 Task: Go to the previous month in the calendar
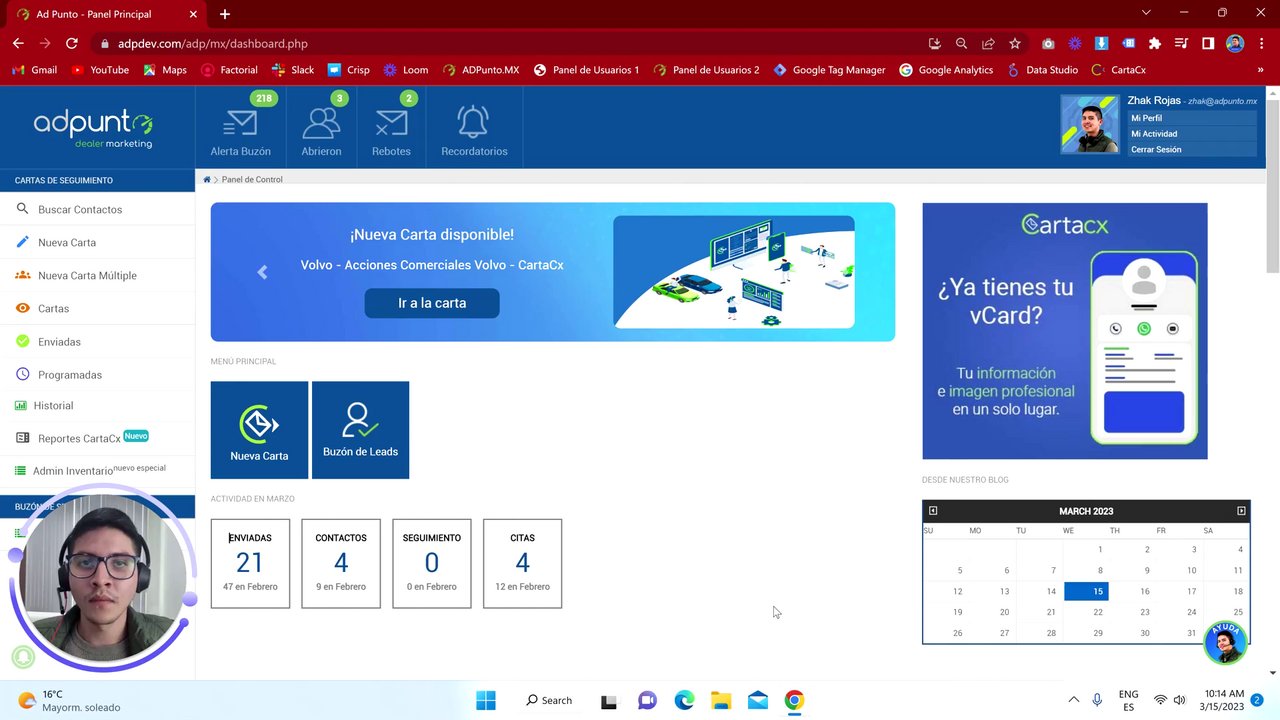[933, 511]
